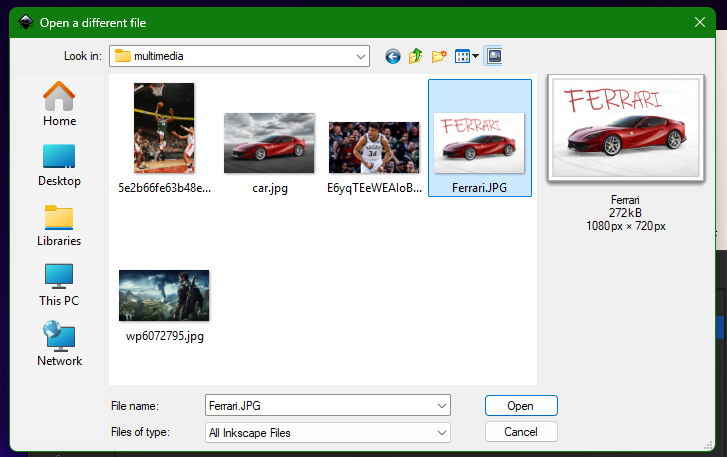Click the Ferrari.JPG file name label
Viewport: 727px width, 457px height.
[479, 188]
